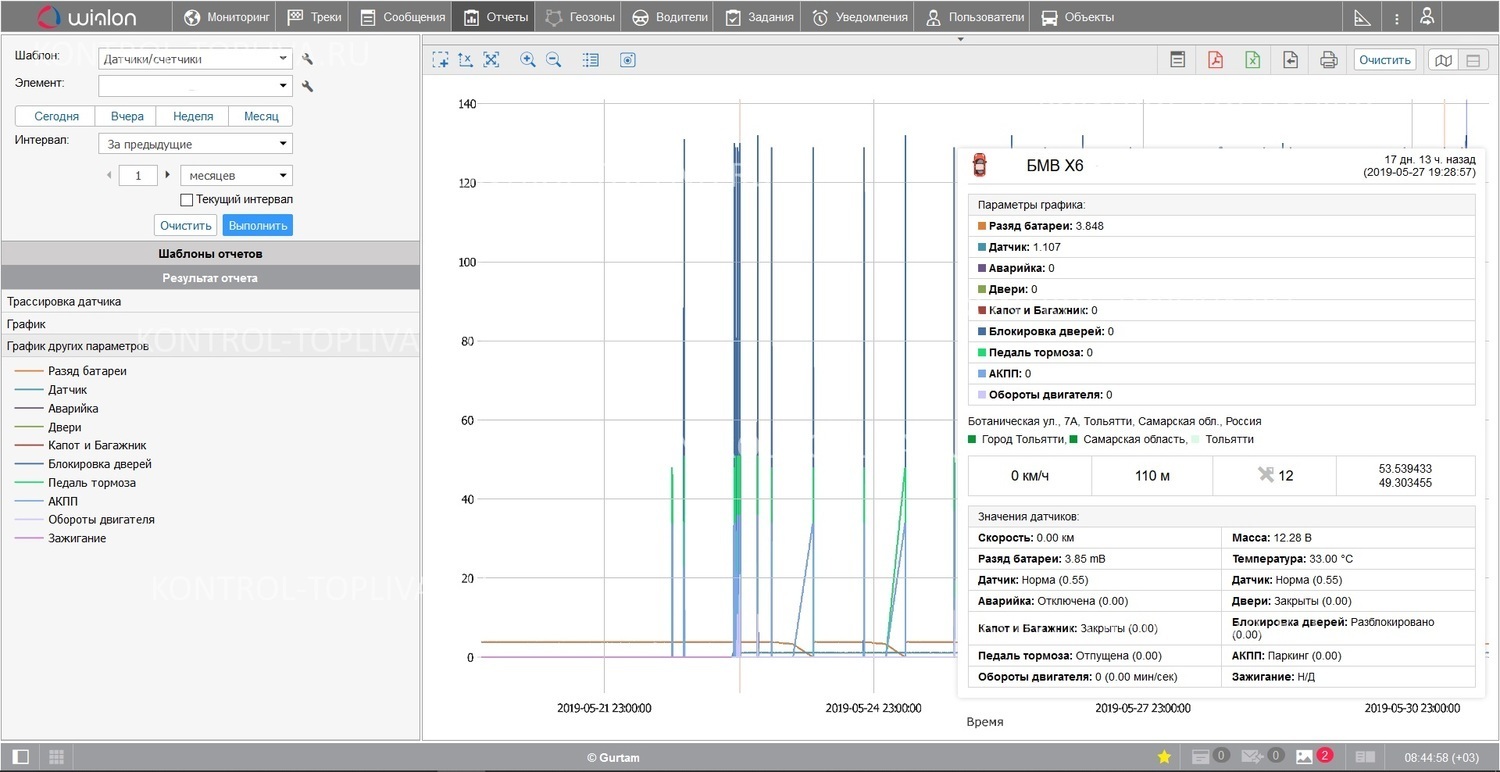Image resolution: width=1500 pixels, height=772 pixels.
Task: Toggle the Педаль тормоза legend entry
Action: pos(75,483)
